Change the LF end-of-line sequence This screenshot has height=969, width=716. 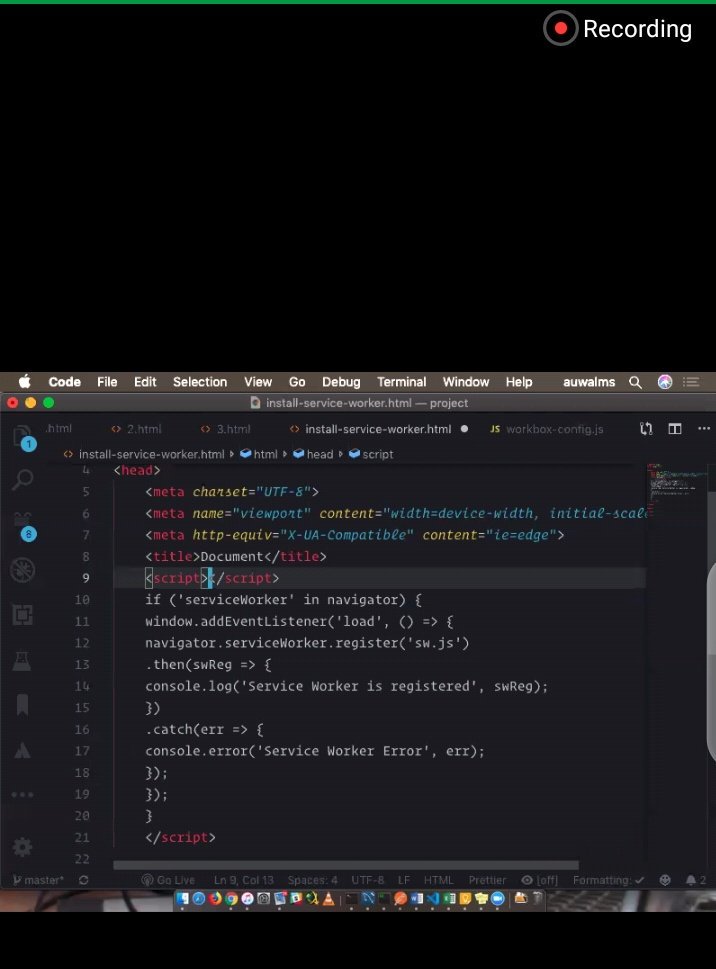[404, 880]
